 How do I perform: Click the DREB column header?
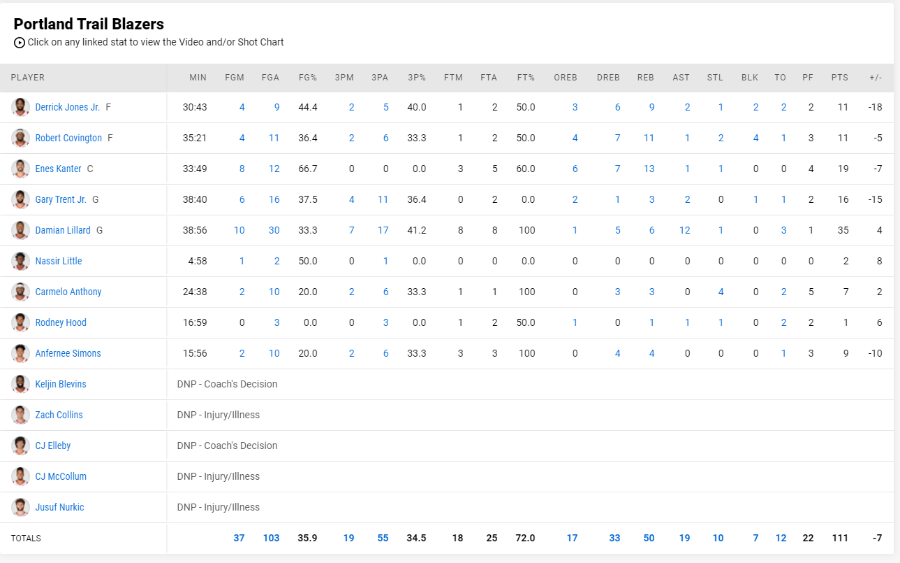point(608,77)
